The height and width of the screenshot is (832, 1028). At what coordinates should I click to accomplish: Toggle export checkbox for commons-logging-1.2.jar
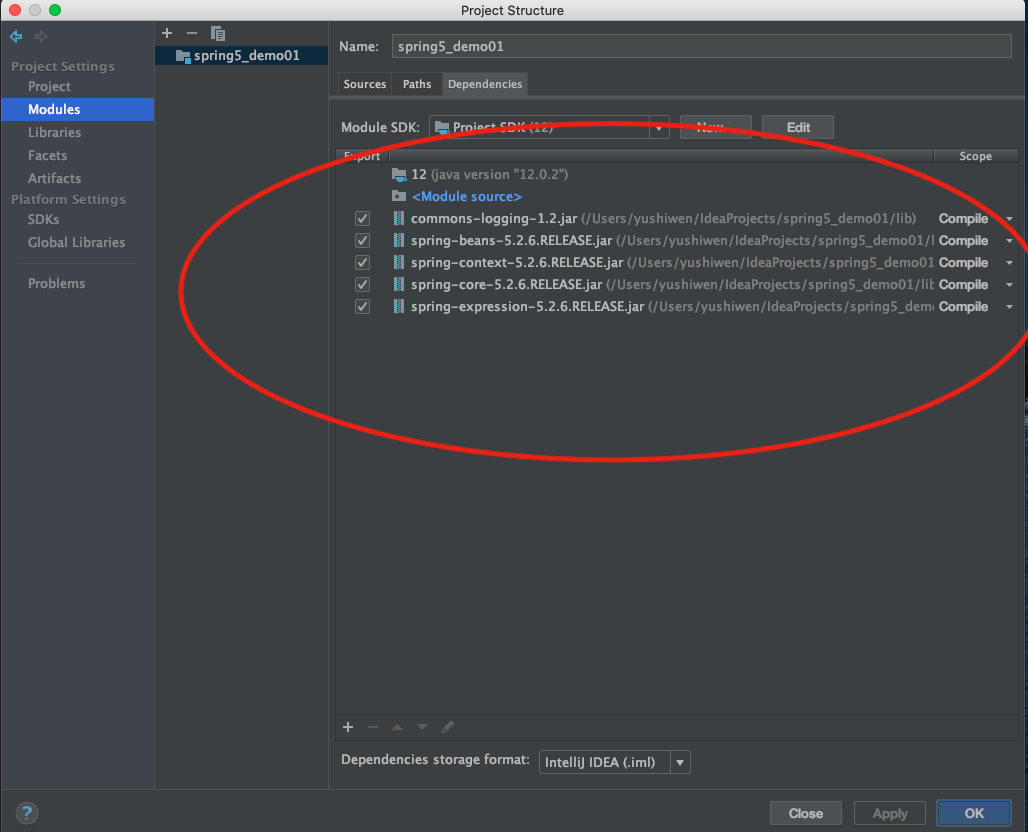coord(363,218)
